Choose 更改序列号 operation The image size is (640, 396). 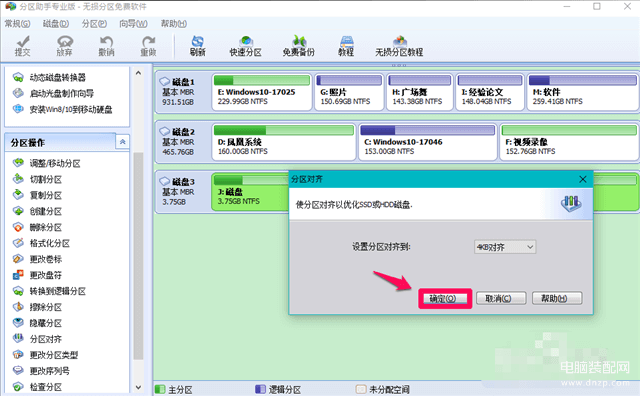tap(41, 371)
